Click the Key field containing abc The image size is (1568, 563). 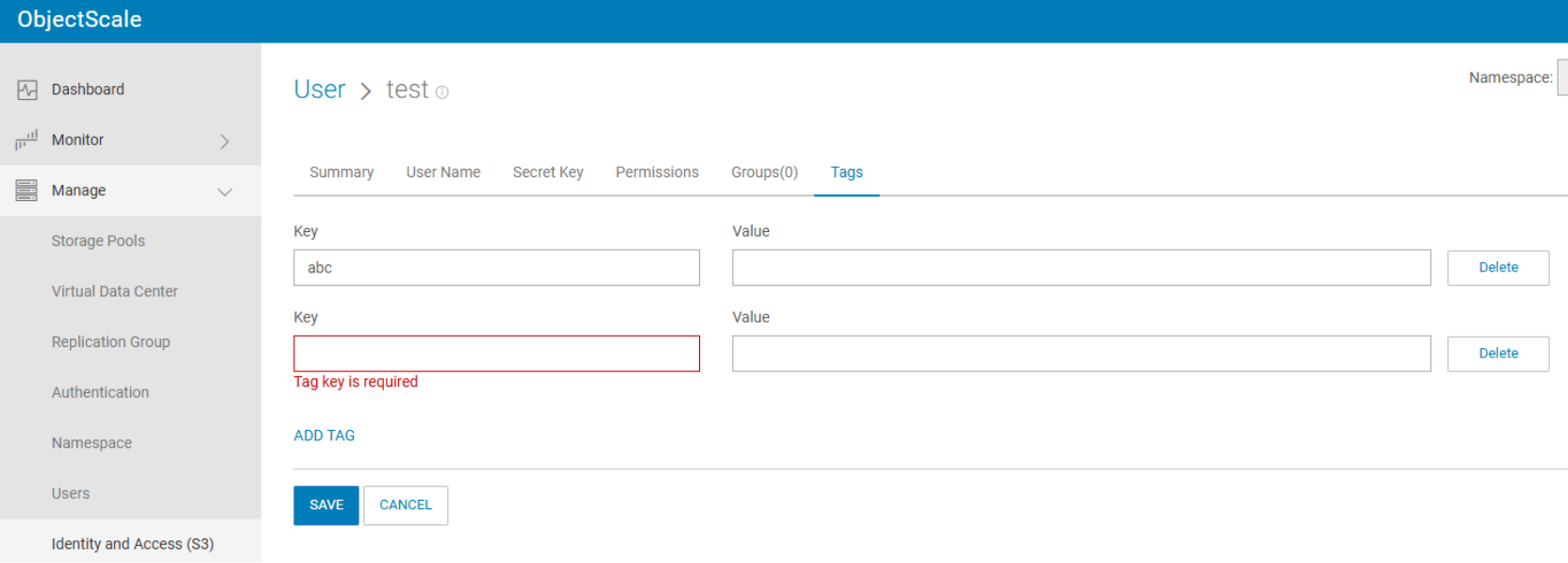pos(496,268)
